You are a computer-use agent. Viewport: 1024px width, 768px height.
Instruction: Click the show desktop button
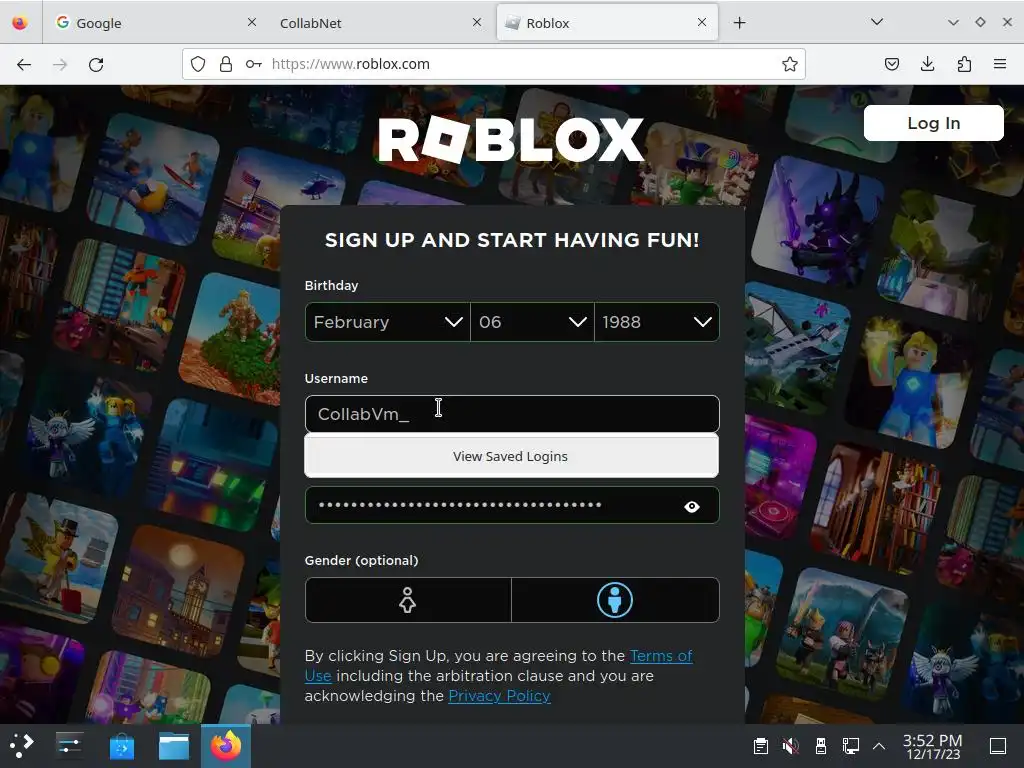[998, 745]
